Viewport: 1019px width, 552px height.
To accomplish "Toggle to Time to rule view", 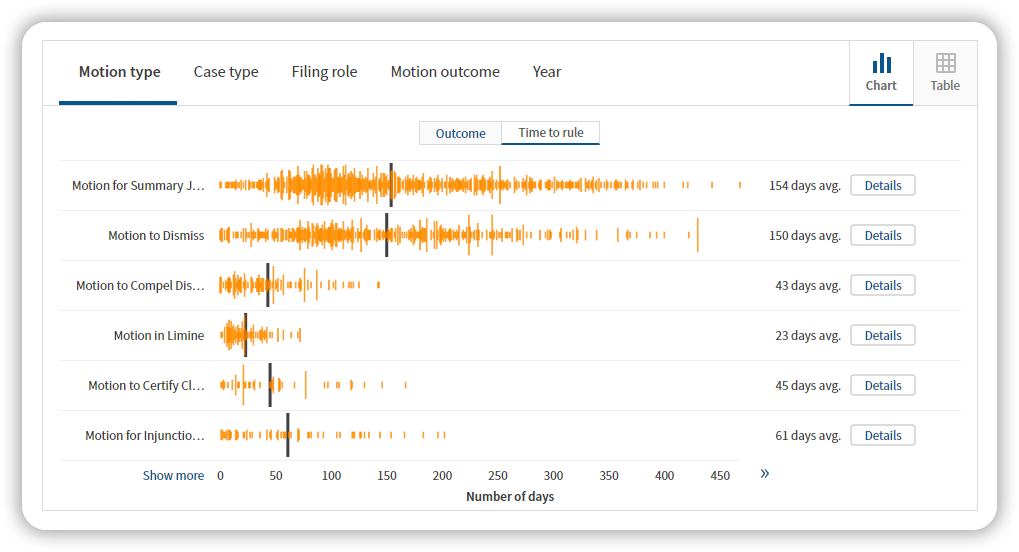I will click(551, 133).
